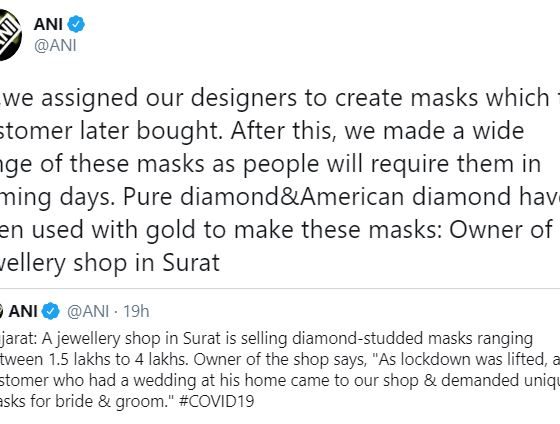Click the quoted tweet's small ANI avatar
Screen dimensions: 560x424
[1, 311]
